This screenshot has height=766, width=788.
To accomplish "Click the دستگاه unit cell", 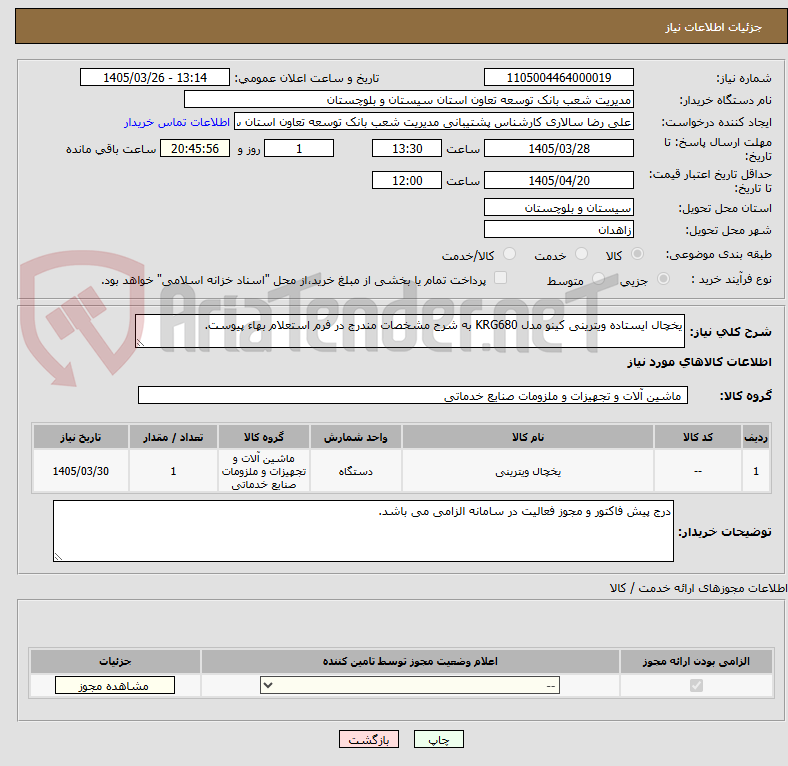I will tap(356, 471).
